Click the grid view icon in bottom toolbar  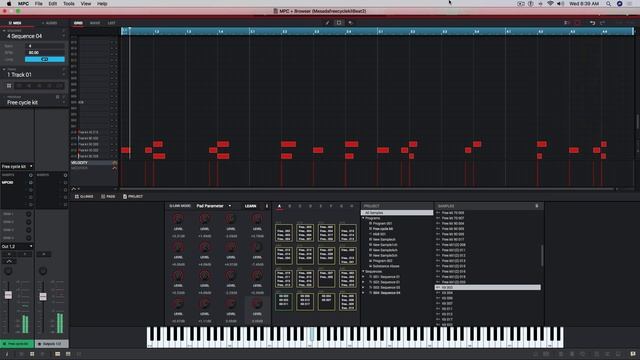coord(32,354)
